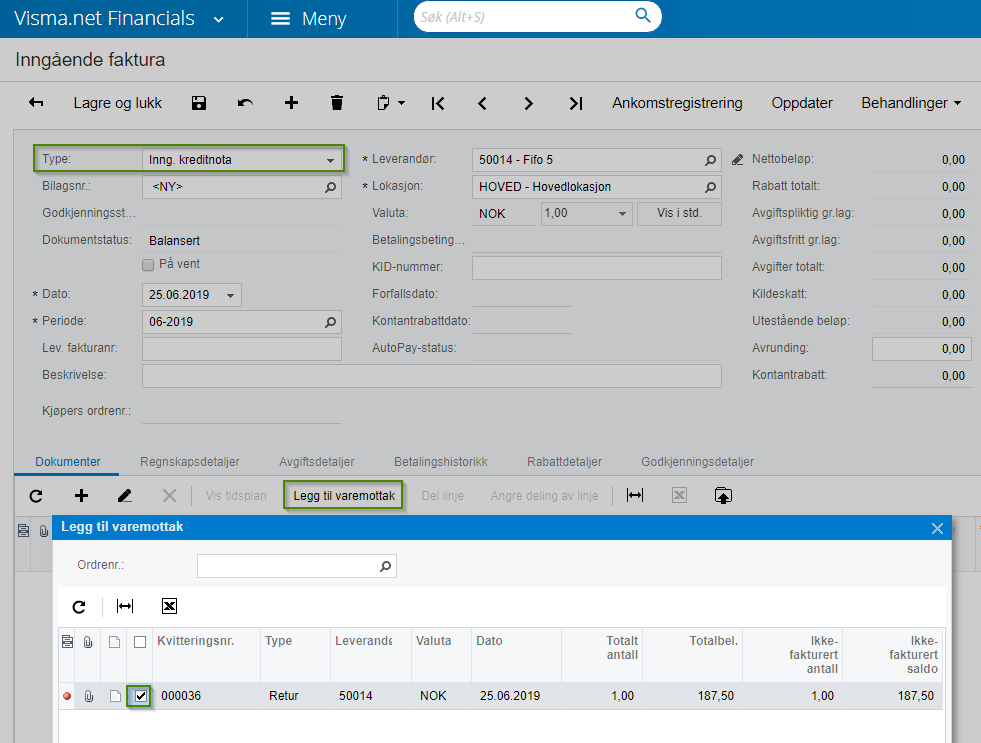Image resolution: width=981 pixels, height=743 pixels.
Task: Click the Legg til varemottak button
Action: click(344, 495)
